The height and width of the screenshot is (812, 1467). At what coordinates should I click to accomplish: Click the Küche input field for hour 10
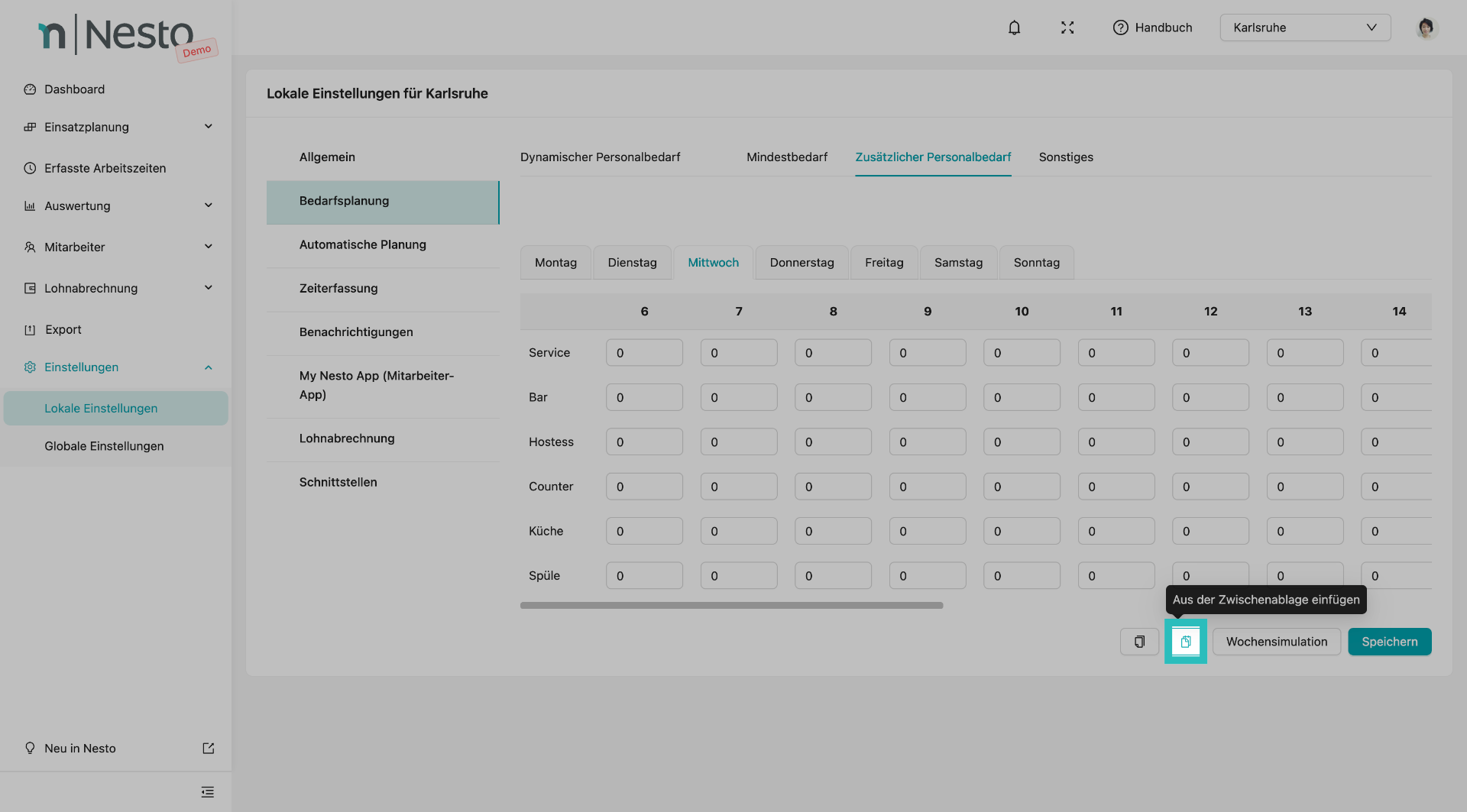point(1021,532)
